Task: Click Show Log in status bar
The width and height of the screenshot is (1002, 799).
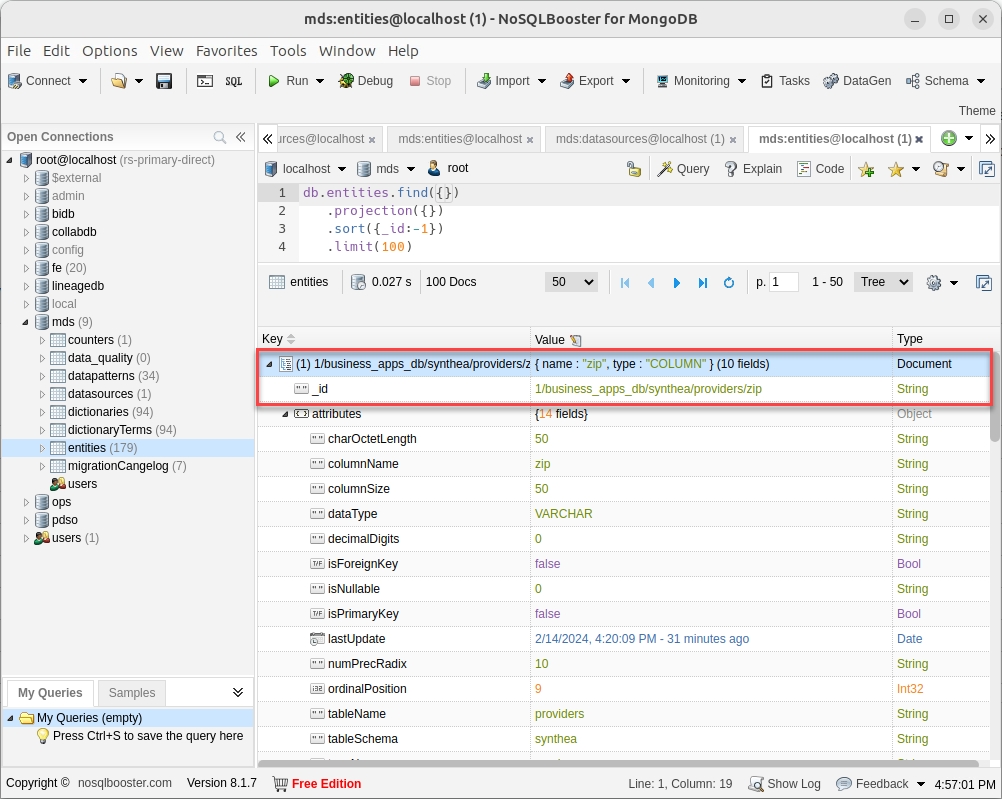Action: (785, 784)
